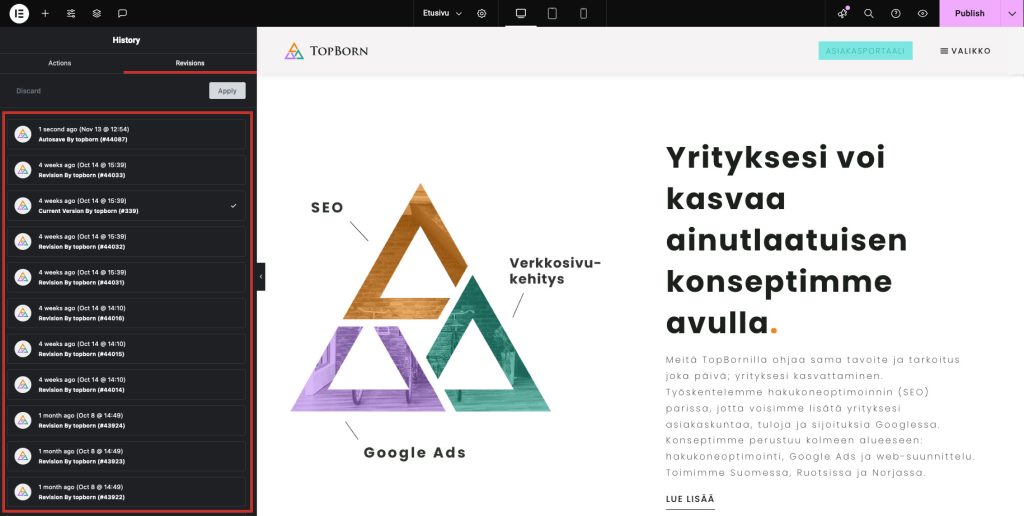The image size is (1024, 516).
Task: Click the Apply button
Action: (x=227, y=91)
